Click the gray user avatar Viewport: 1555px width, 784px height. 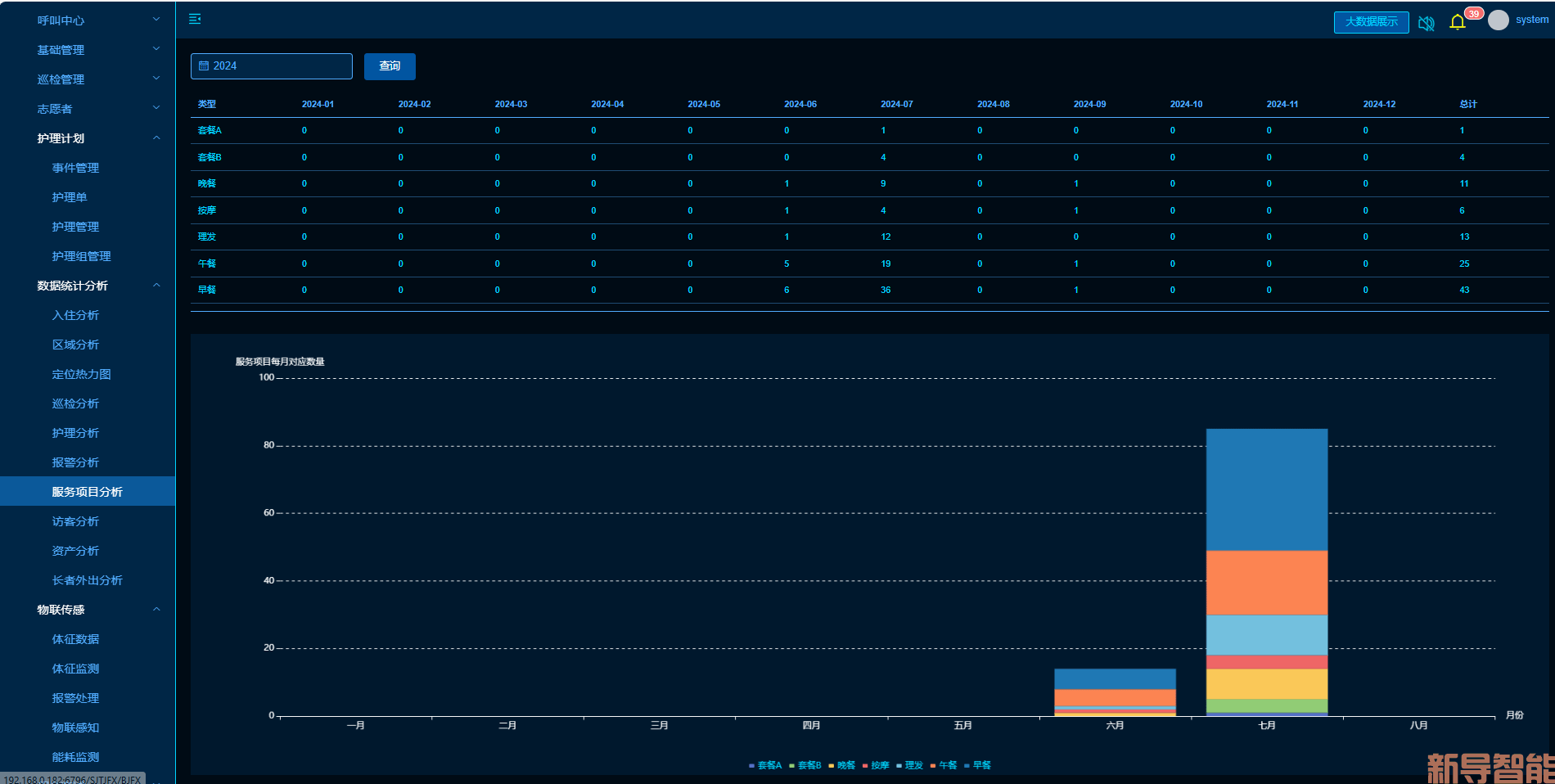coord(1498,20)
